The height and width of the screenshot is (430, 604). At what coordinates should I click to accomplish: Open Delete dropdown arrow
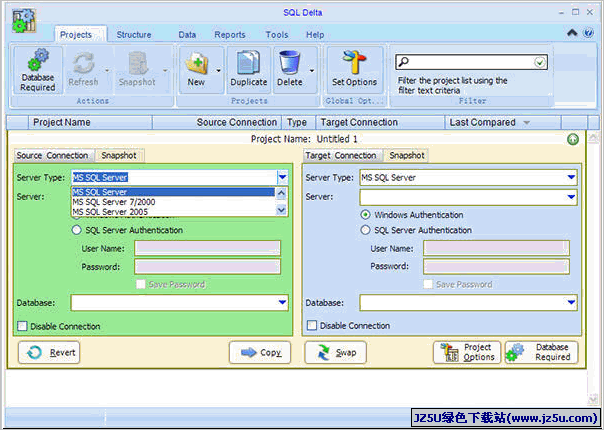coord(312,71)
